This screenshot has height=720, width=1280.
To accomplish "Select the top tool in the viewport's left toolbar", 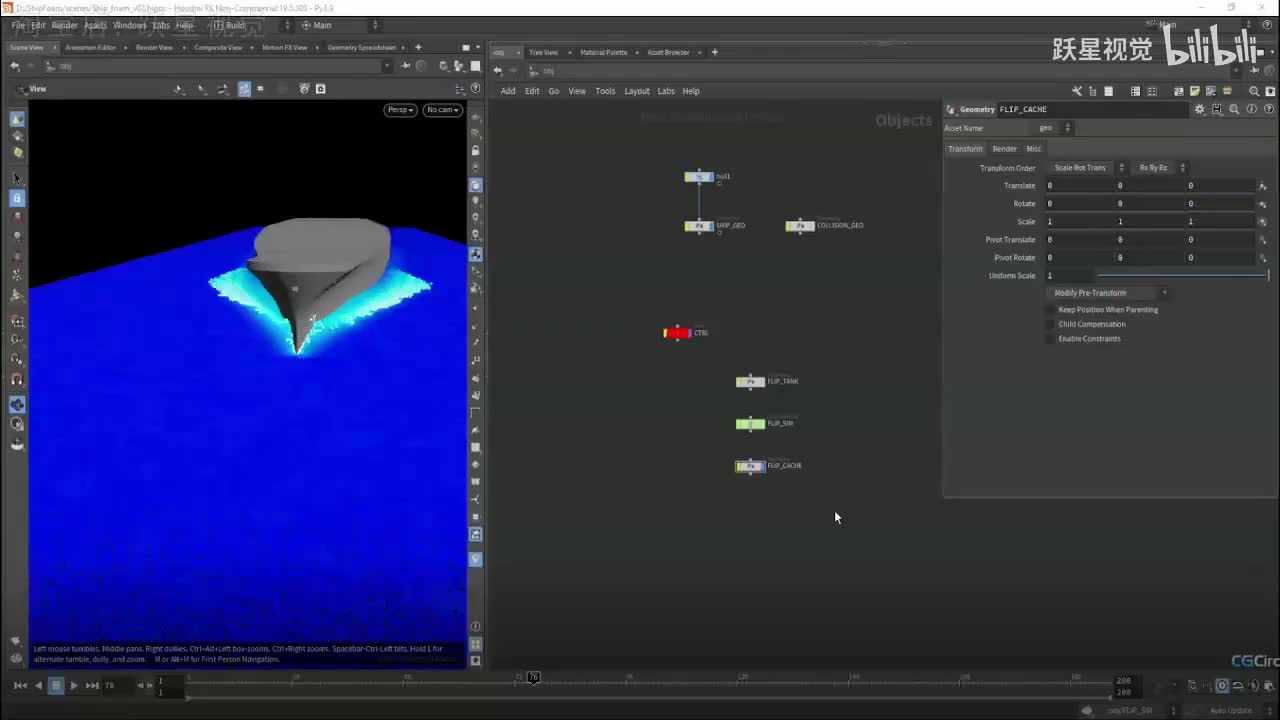I will (17, 119).
